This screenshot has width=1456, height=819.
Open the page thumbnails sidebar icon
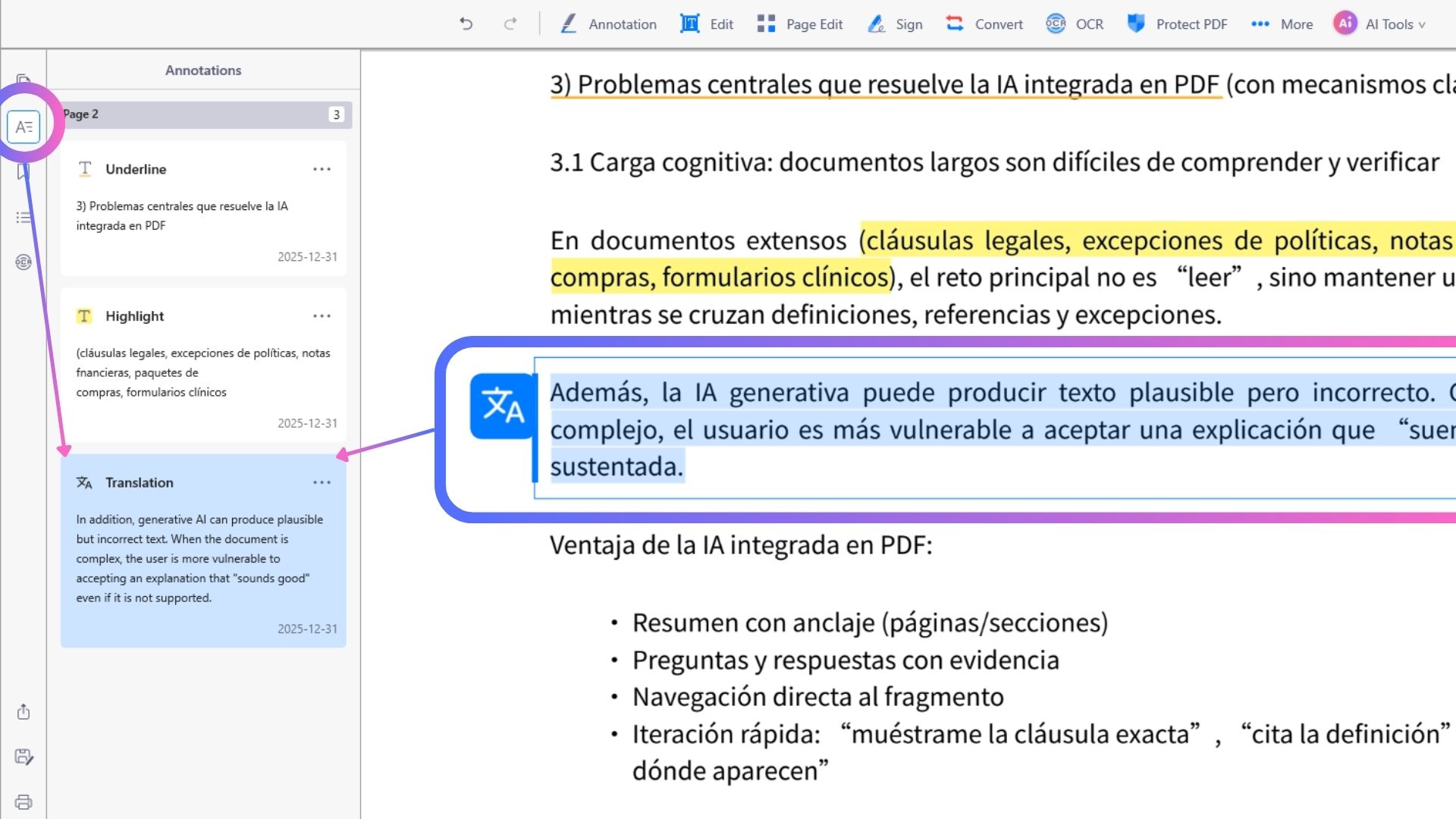coord(24,80)
